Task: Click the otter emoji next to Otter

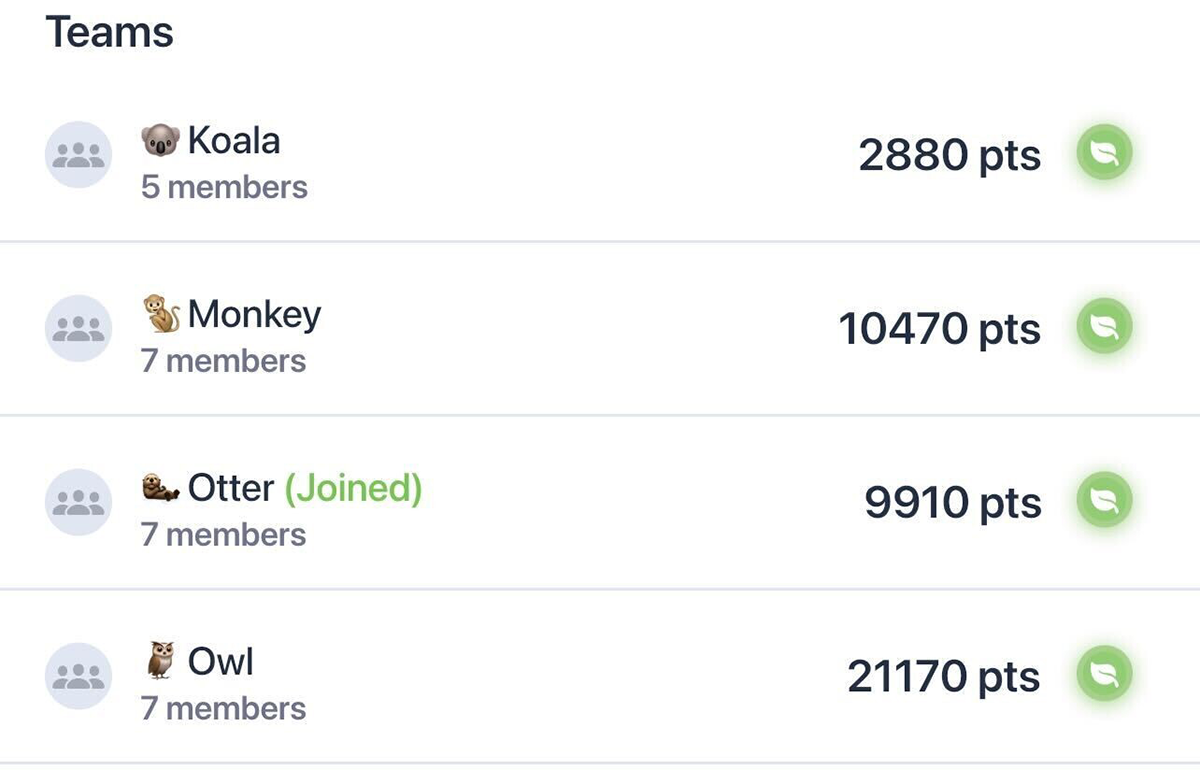Action: 161,489
